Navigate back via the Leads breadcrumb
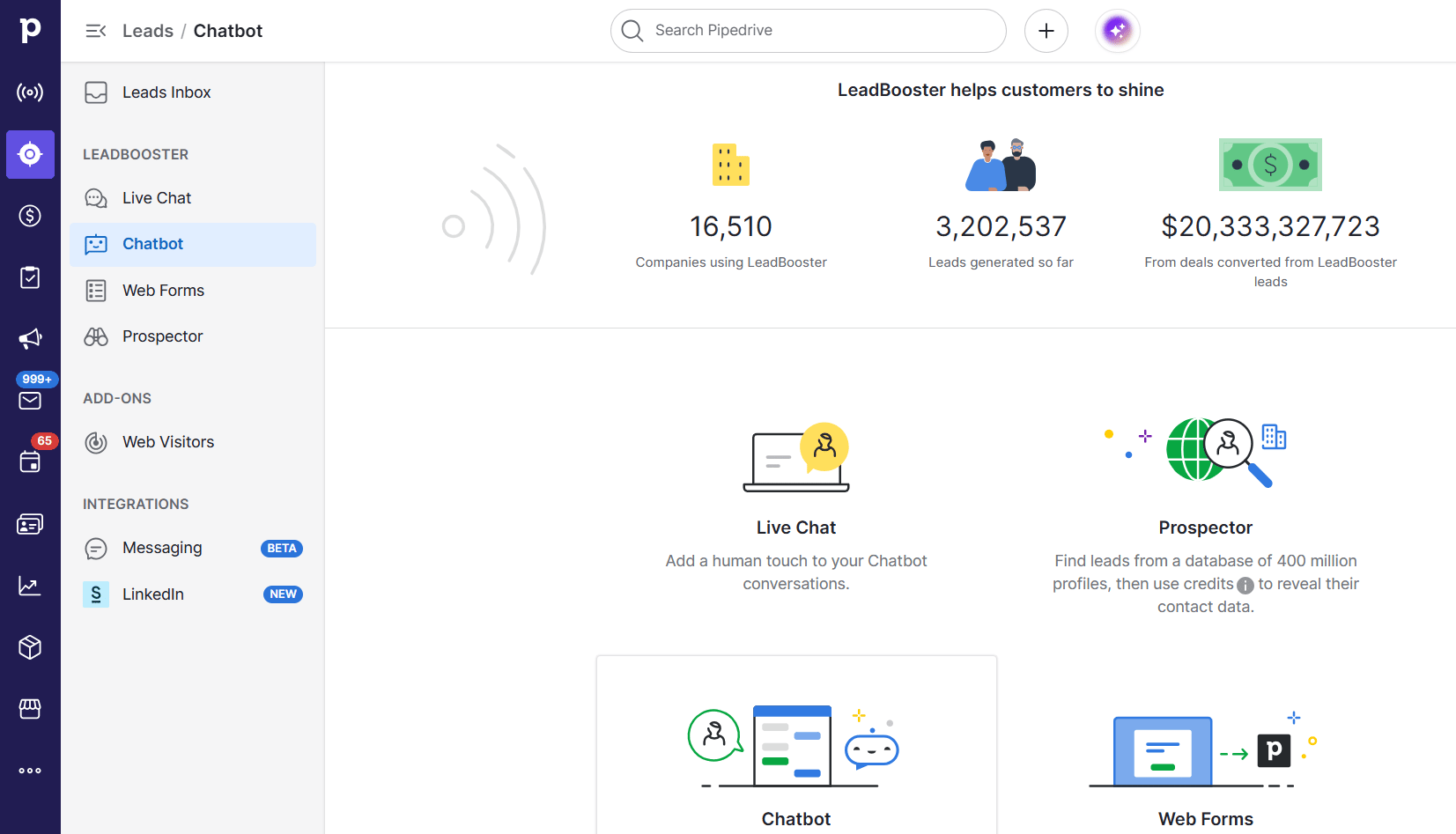1456x834 pixels. pyautogui.click(x=147, y=30)
